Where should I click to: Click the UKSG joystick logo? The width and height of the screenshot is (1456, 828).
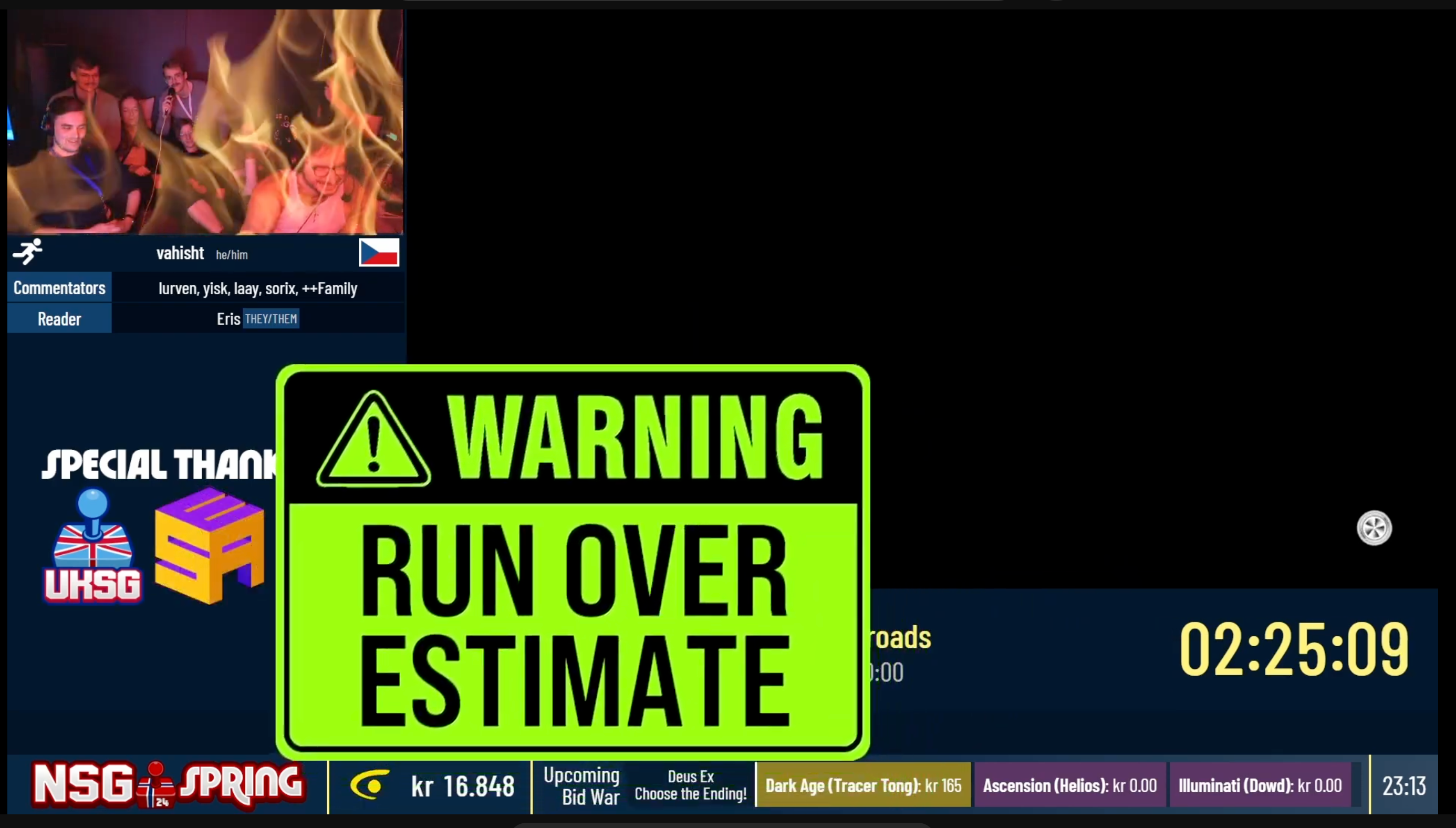pos(92,546)
